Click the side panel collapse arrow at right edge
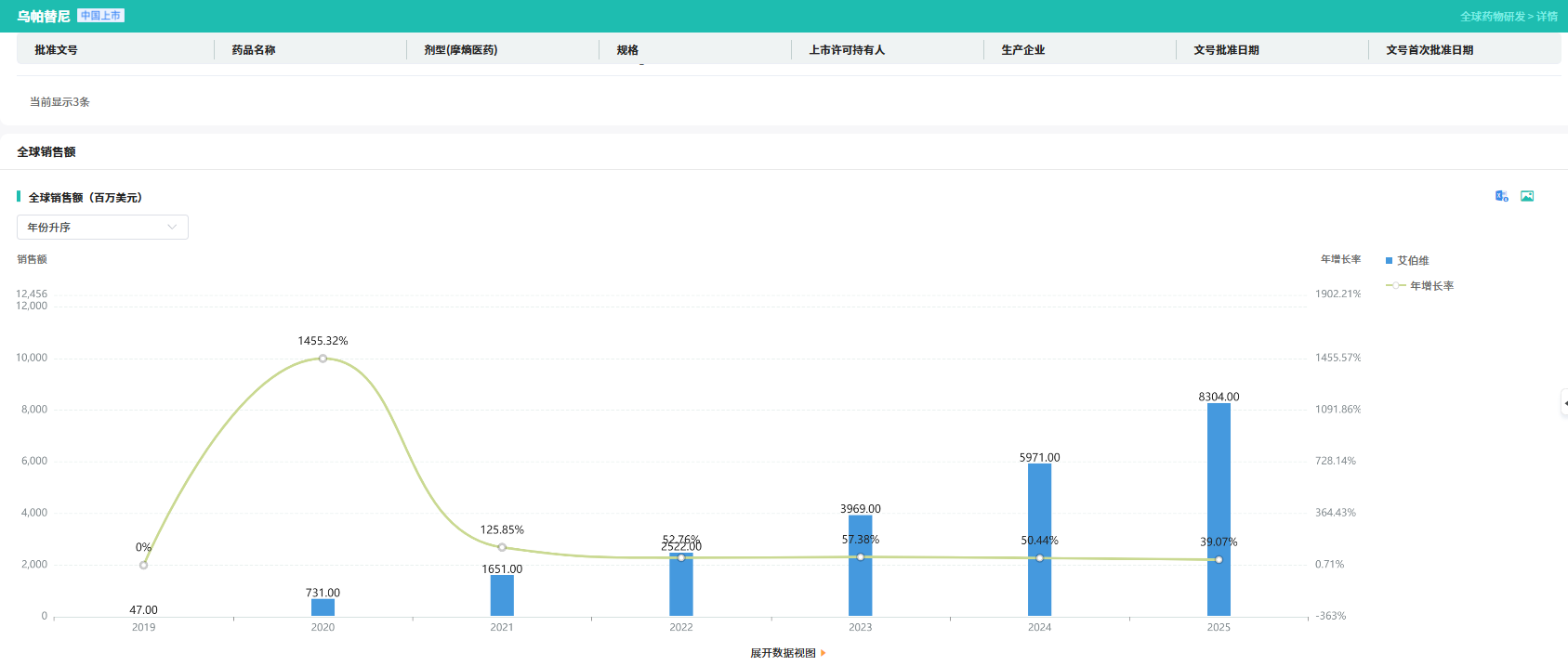Viewport: 1568px width, 666px height. click(1564, 403)
